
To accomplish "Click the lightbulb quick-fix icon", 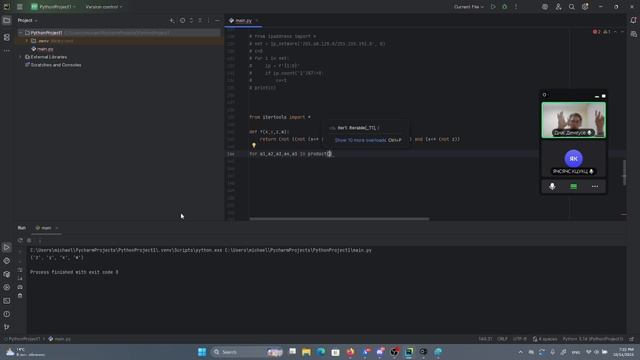I will (x=254, y=145).
